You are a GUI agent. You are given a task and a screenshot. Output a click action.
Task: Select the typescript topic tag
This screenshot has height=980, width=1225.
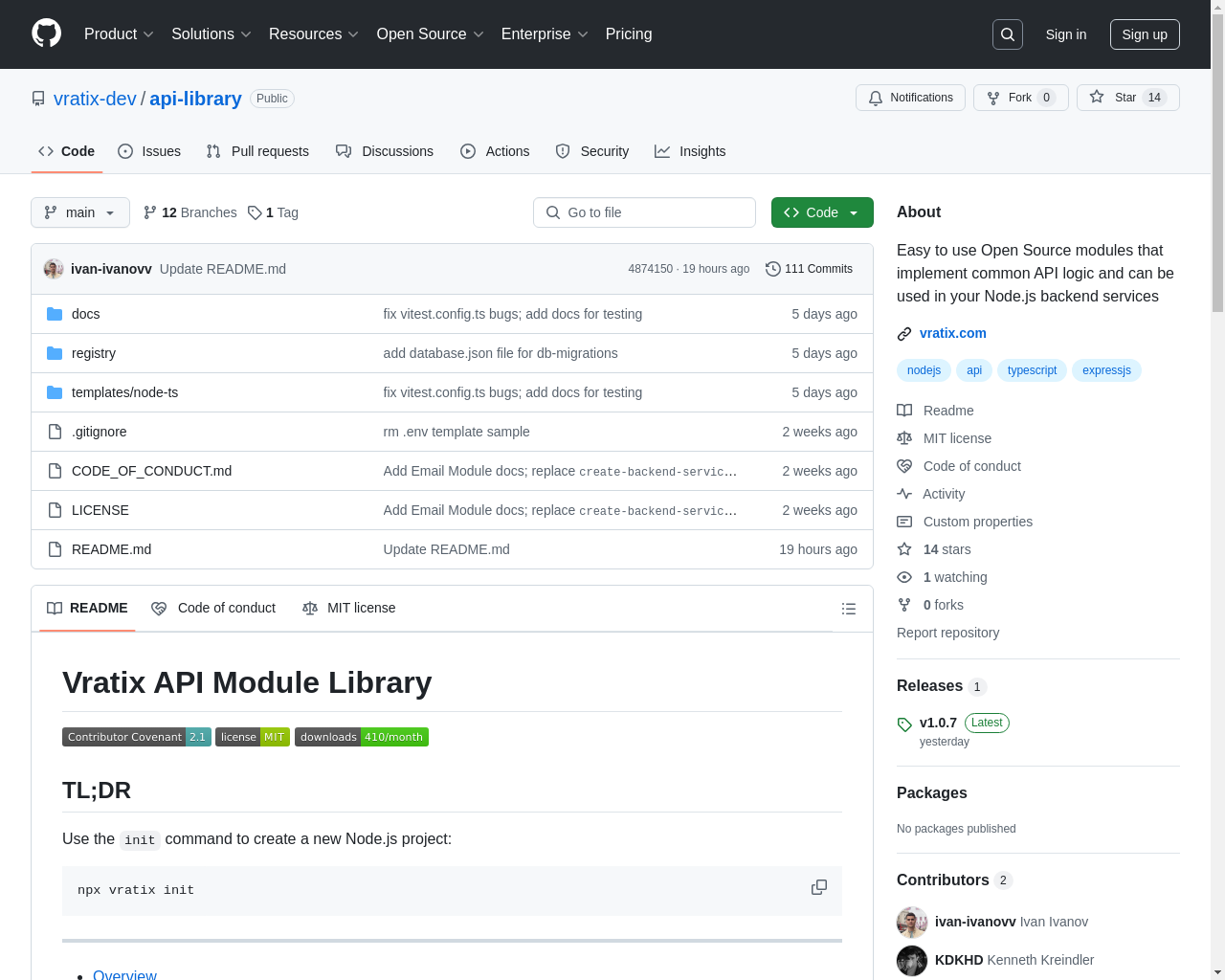point(1032,370)
